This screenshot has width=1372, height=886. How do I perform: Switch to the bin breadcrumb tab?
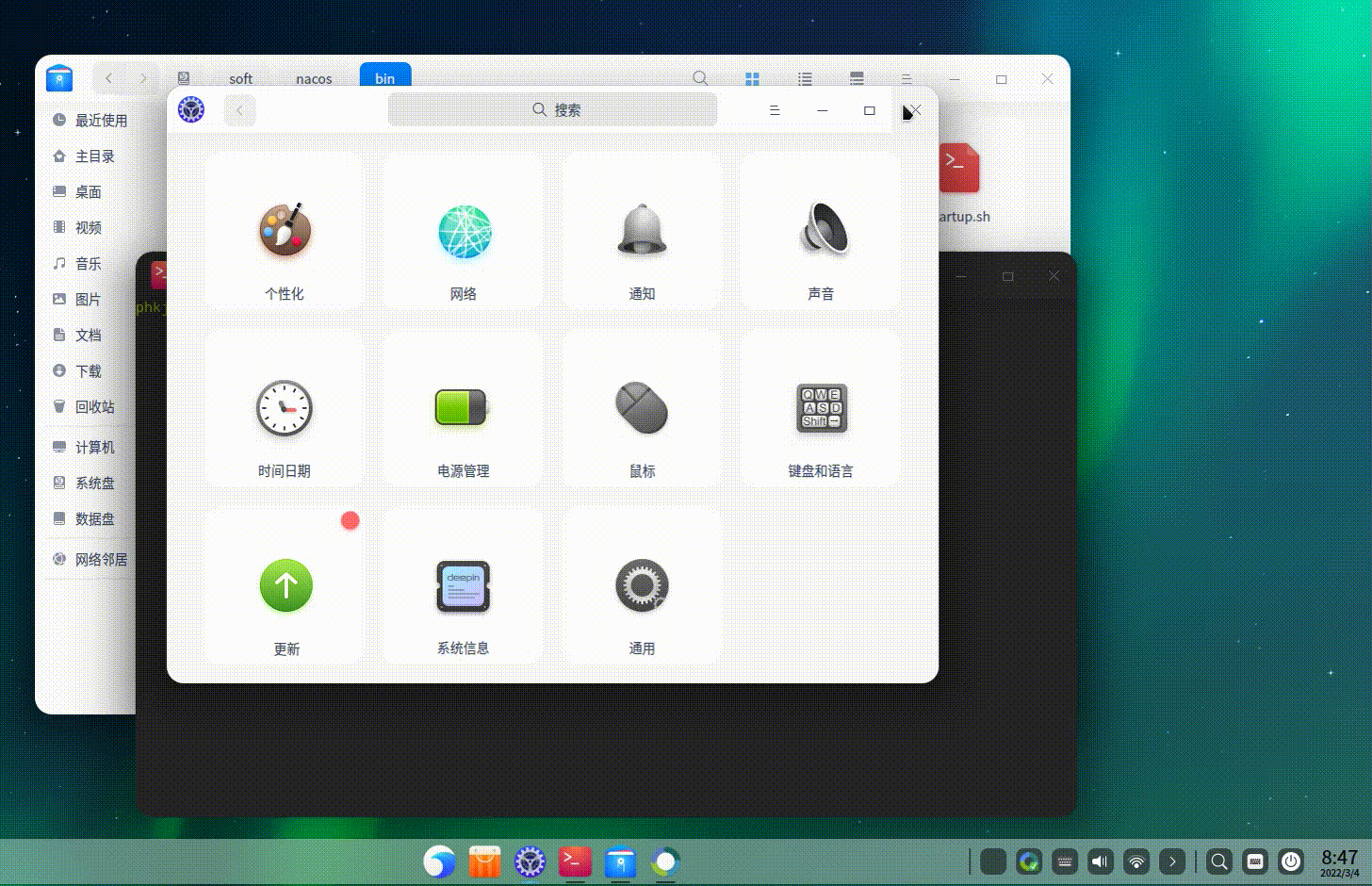coord(384,78)
